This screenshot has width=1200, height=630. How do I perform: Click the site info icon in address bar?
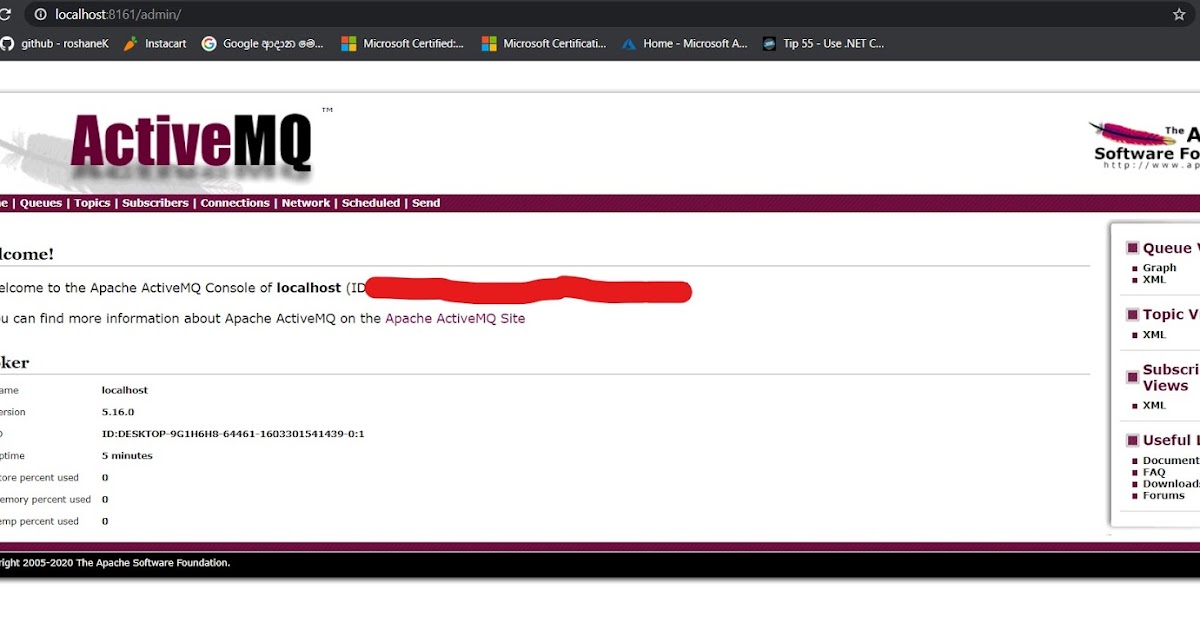(x=38, y=15)
